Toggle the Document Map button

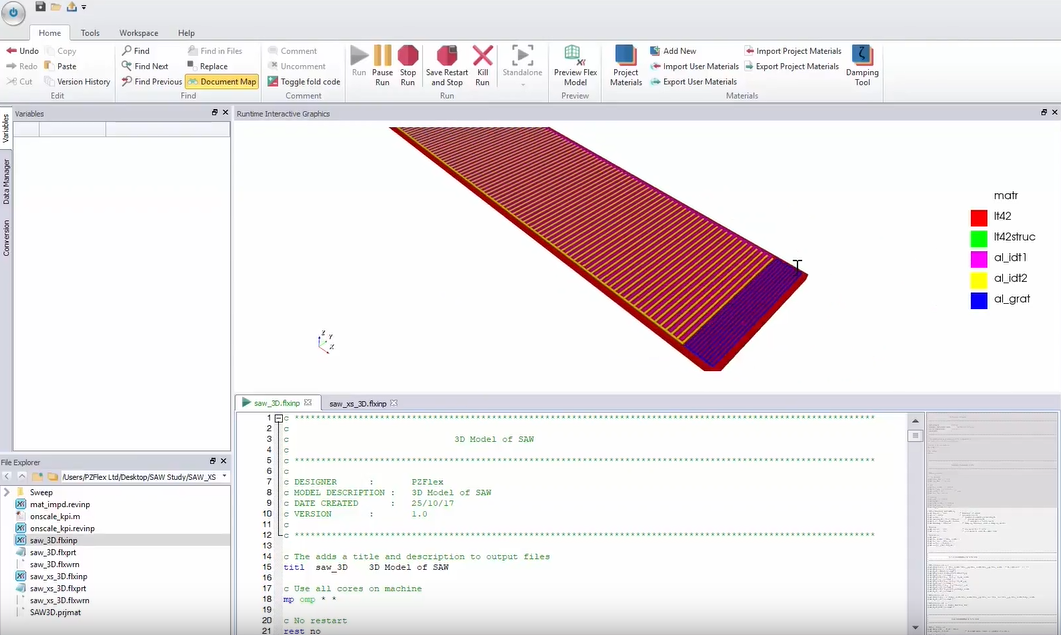(222, 81)
